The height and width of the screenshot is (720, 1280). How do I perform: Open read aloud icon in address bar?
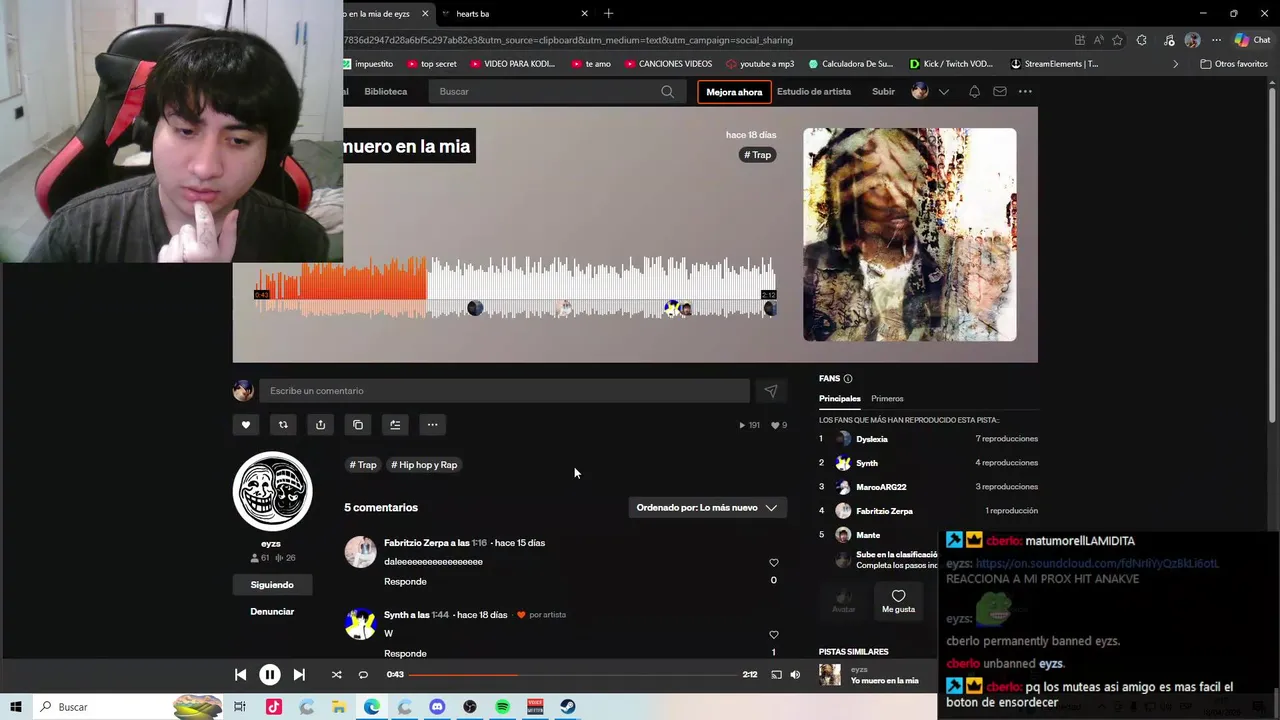click(x=1098, y=40)
